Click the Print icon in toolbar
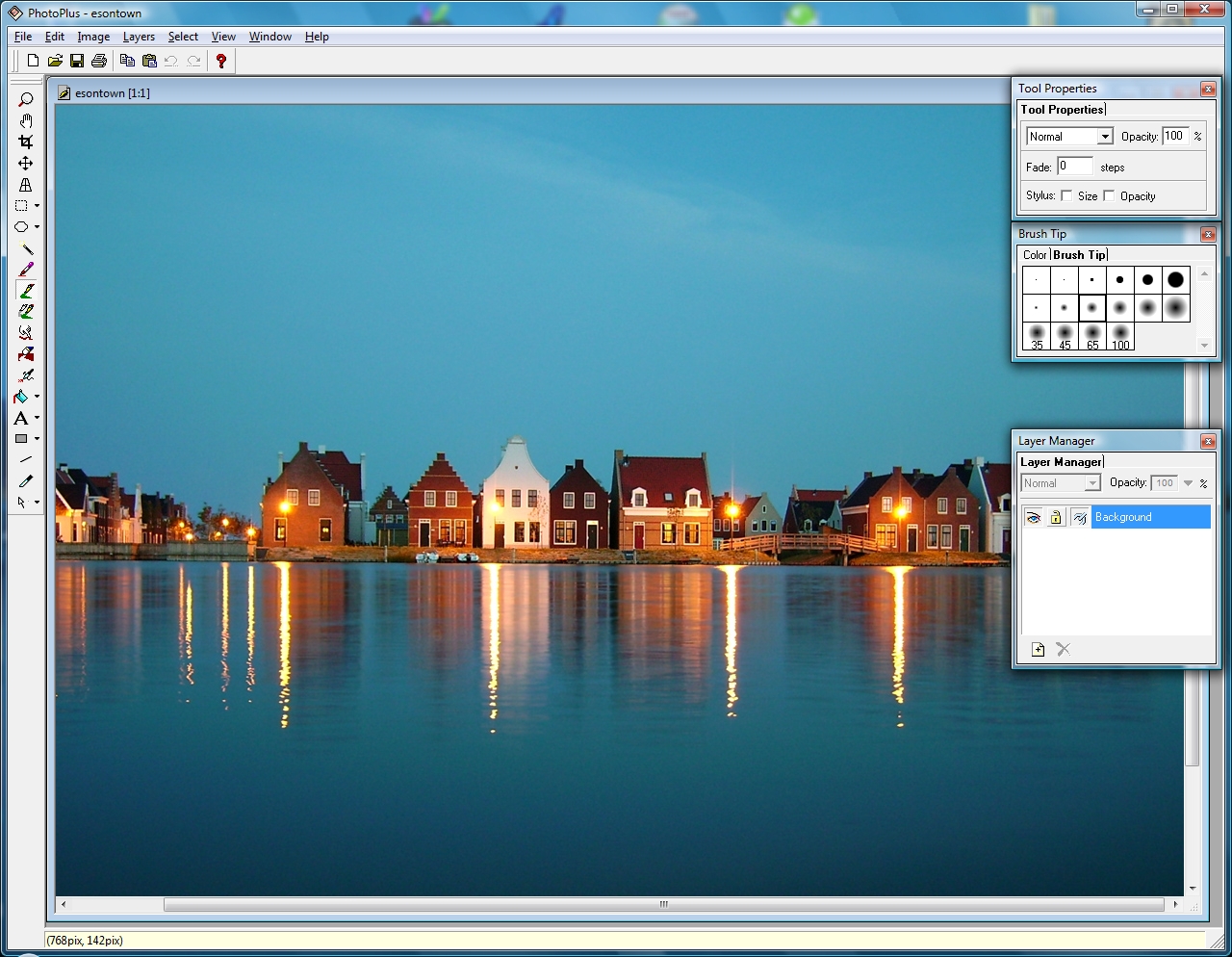 click(x=98, y=61)
